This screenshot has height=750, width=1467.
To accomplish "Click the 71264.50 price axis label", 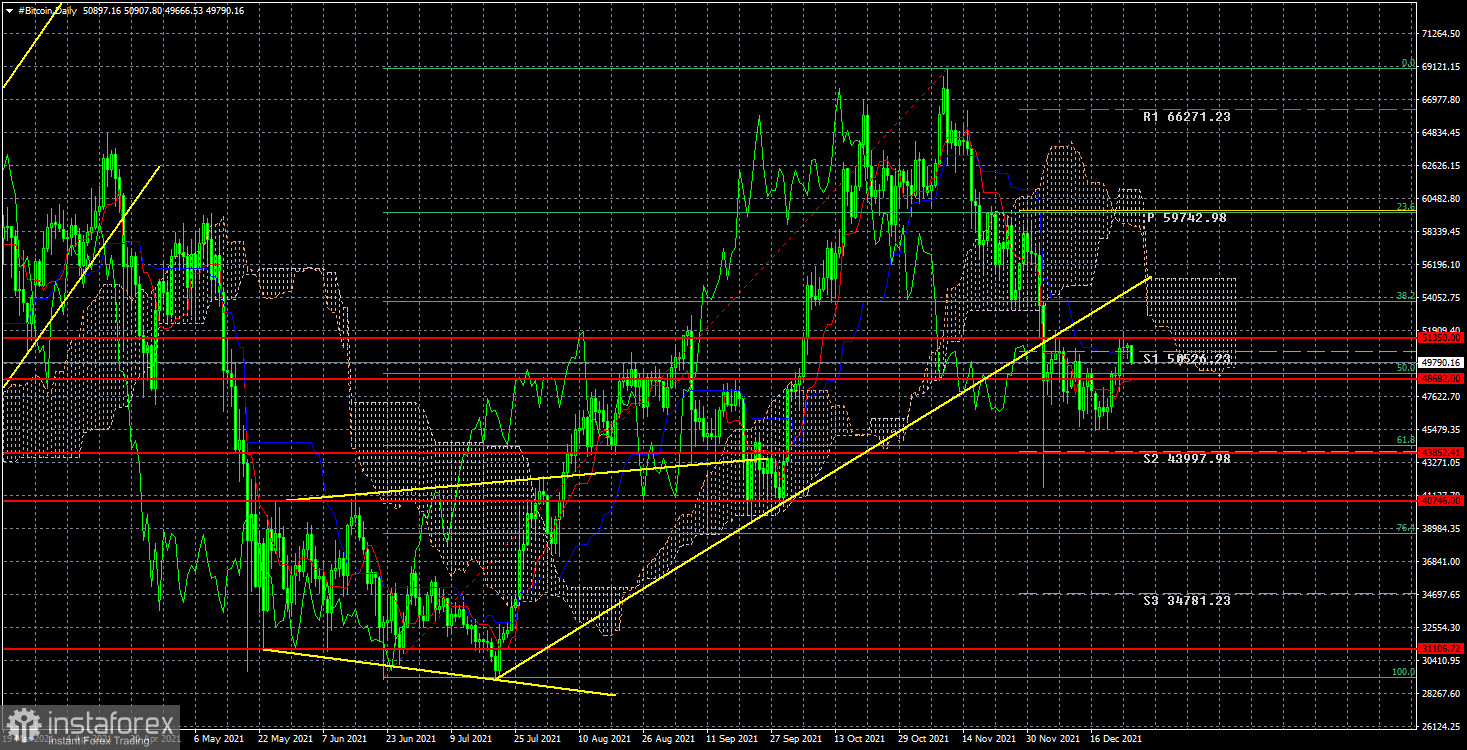I will (x=1441, y=33).
